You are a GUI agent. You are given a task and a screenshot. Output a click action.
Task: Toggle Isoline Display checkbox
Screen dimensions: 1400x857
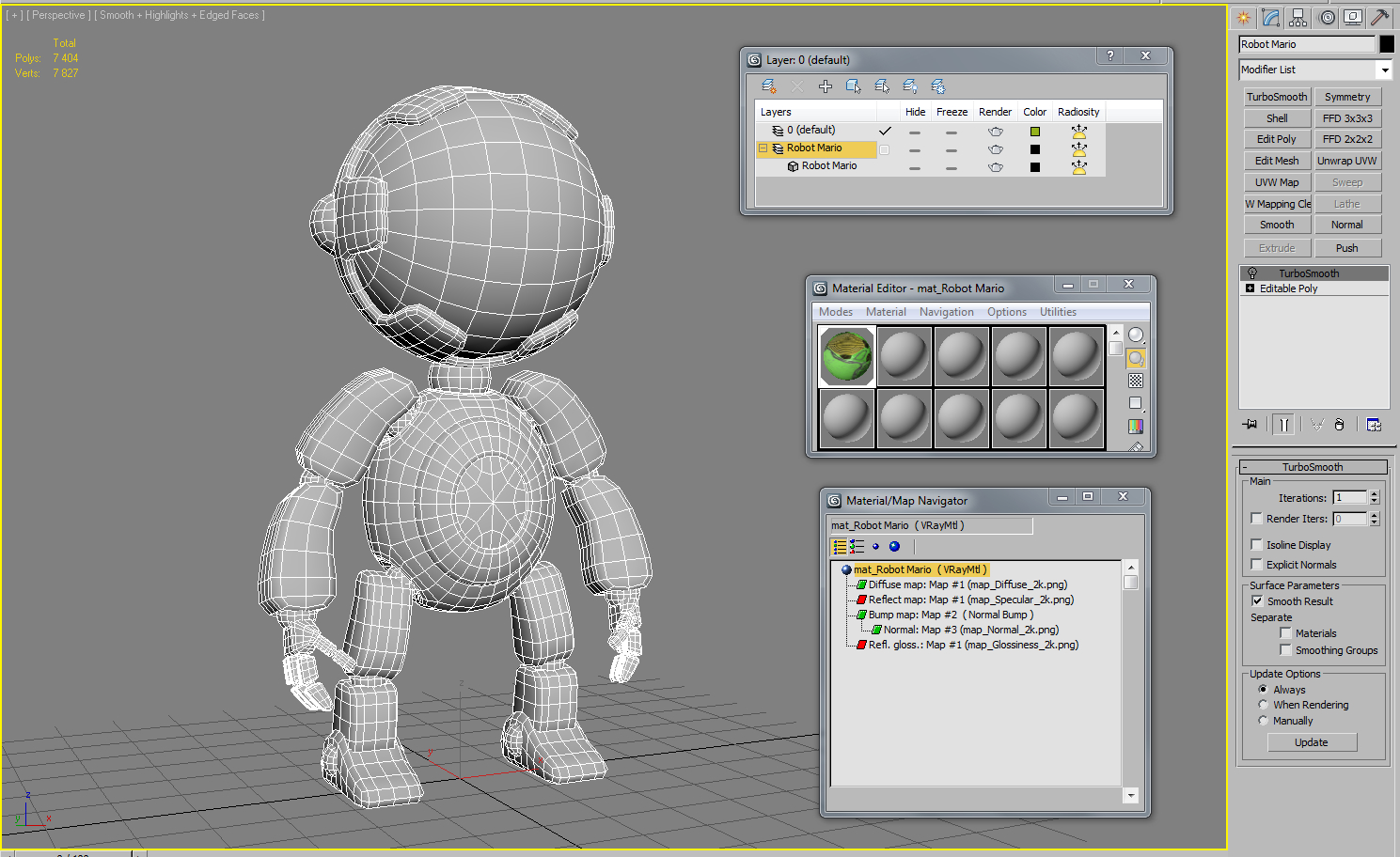click(x=1256, y=544)
